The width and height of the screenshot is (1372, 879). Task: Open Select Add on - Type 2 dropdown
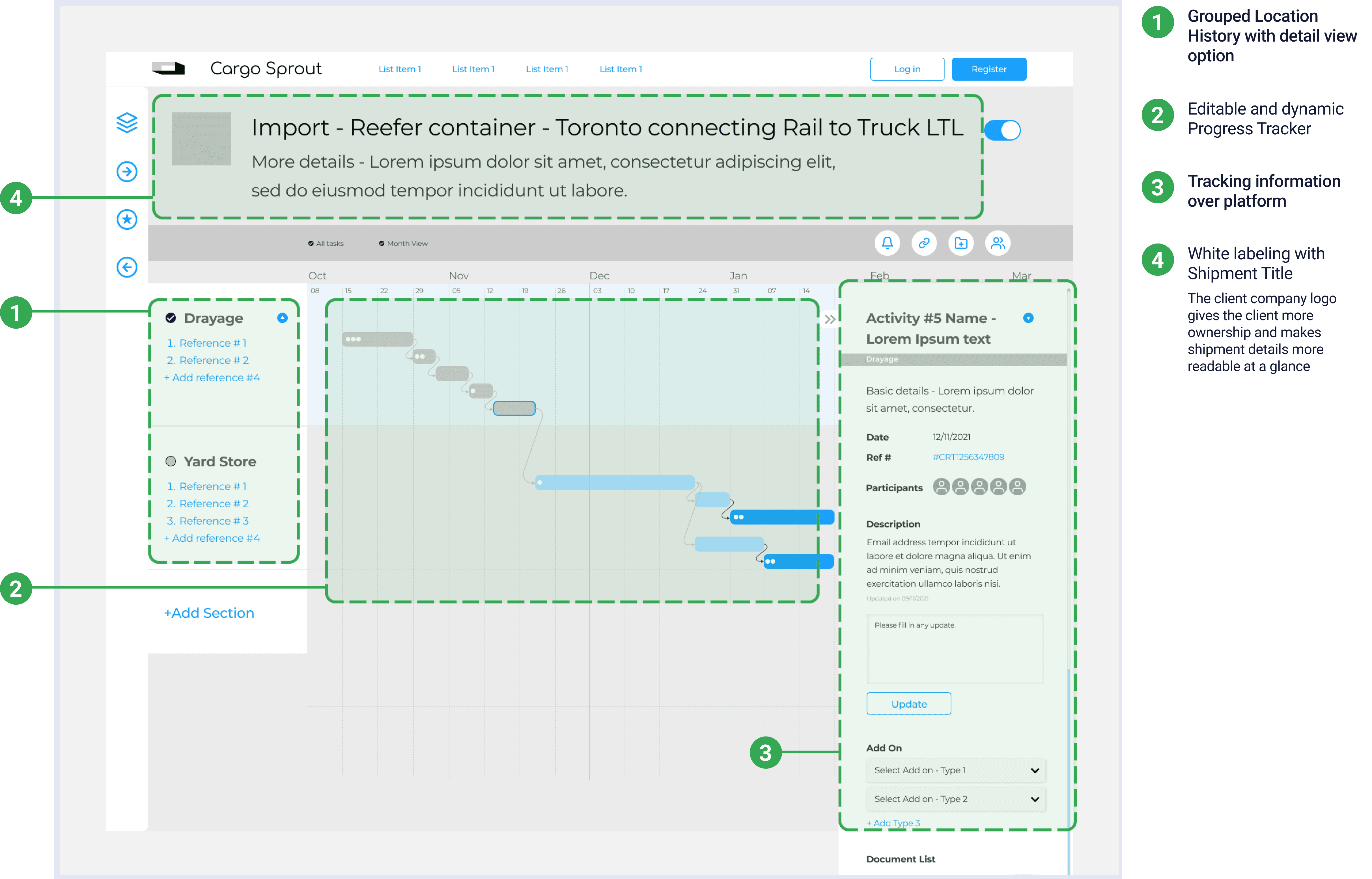pyautogui.click(x=955, y=799)
